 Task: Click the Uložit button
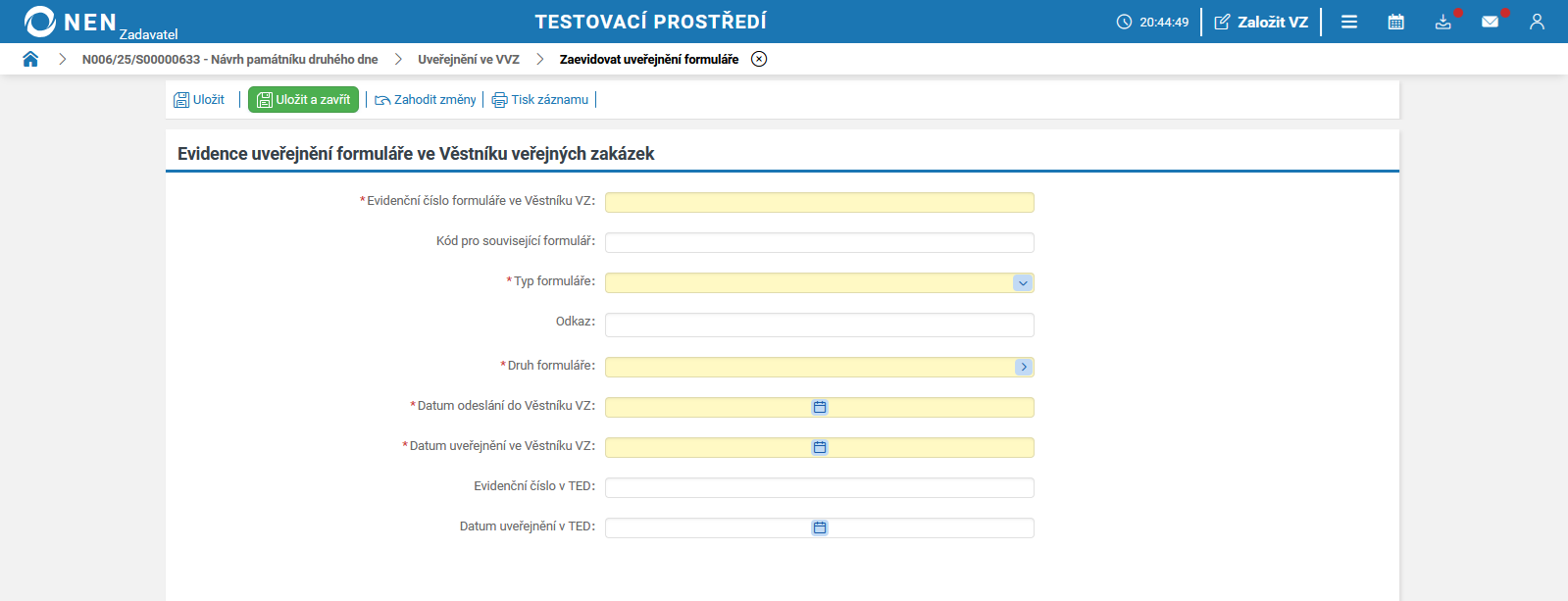(199, 100)
